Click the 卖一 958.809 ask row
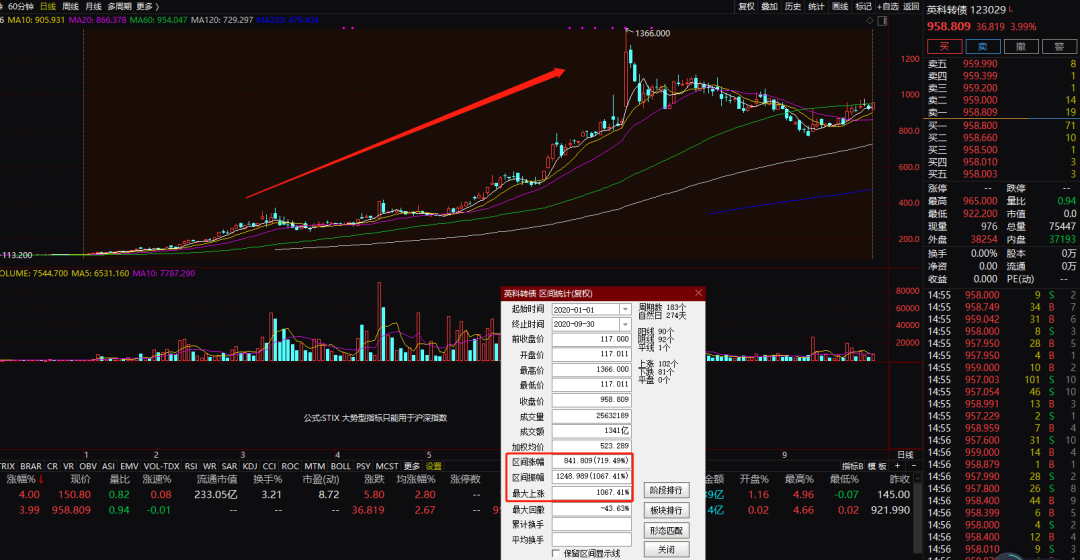 tap(1001, 112)
